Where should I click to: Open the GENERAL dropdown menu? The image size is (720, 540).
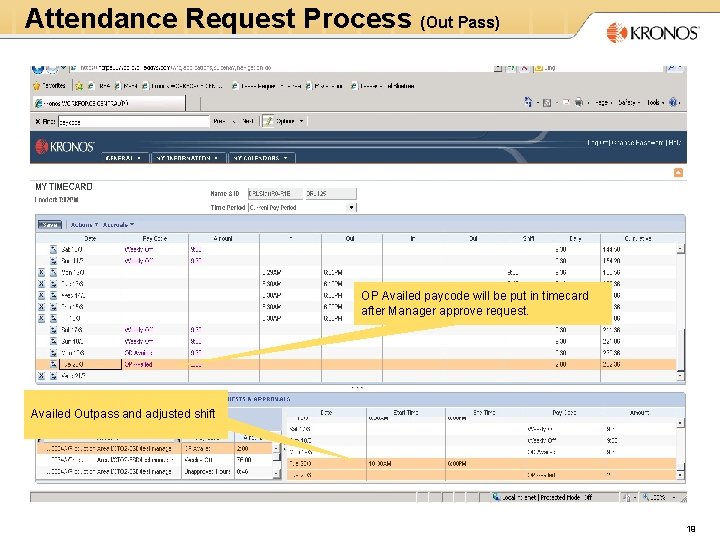[123, 158]
